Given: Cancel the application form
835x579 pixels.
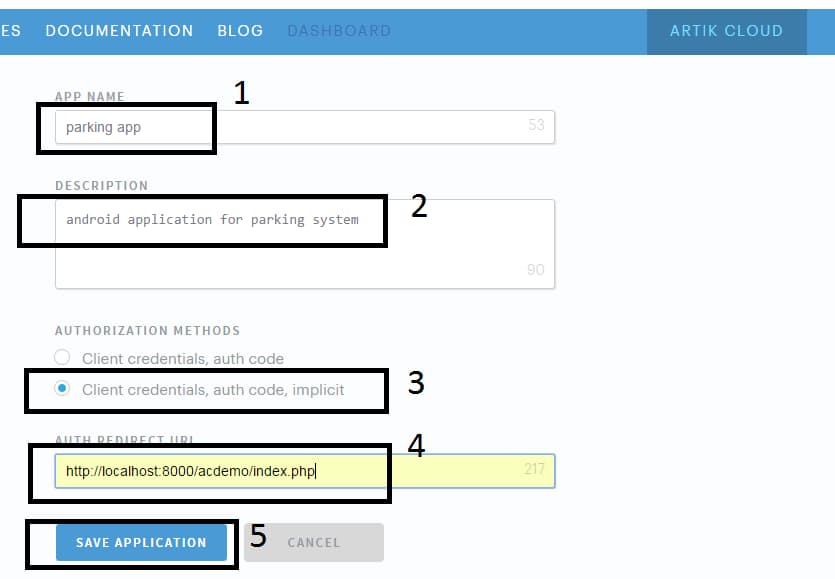Looking at the screenshot, I should click(x=314, y=542).
